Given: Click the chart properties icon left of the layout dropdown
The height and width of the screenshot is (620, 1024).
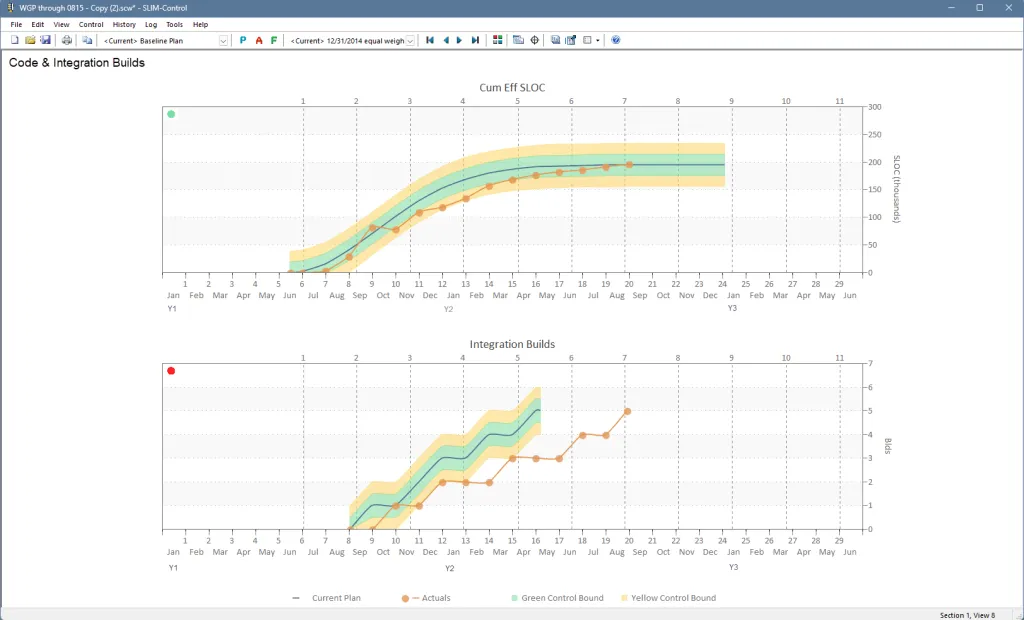Looking at the screenshot, I should pos(571,41).
